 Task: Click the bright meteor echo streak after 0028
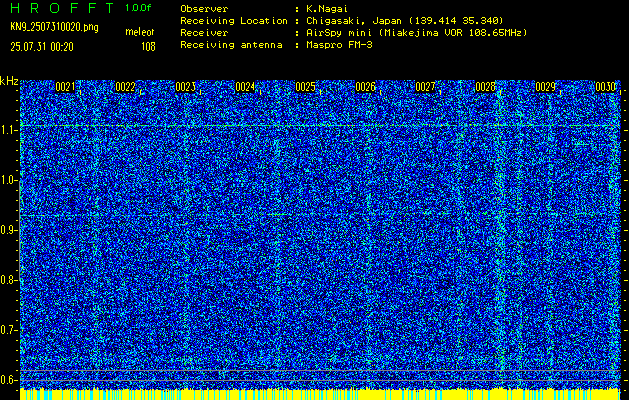click(500, 233)
